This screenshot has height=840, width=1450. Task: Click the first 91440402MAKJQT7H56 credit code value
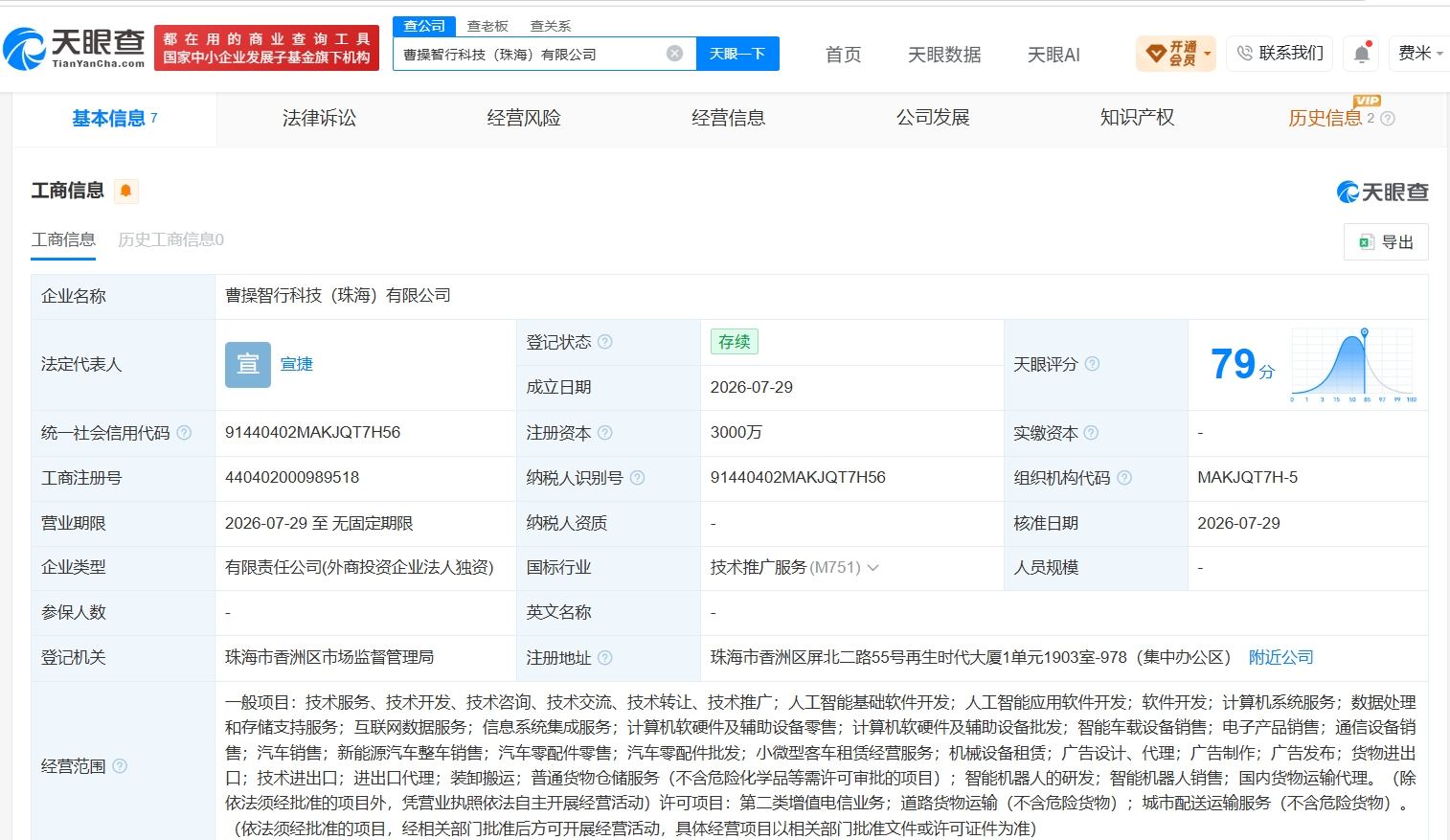pos(312,432)
